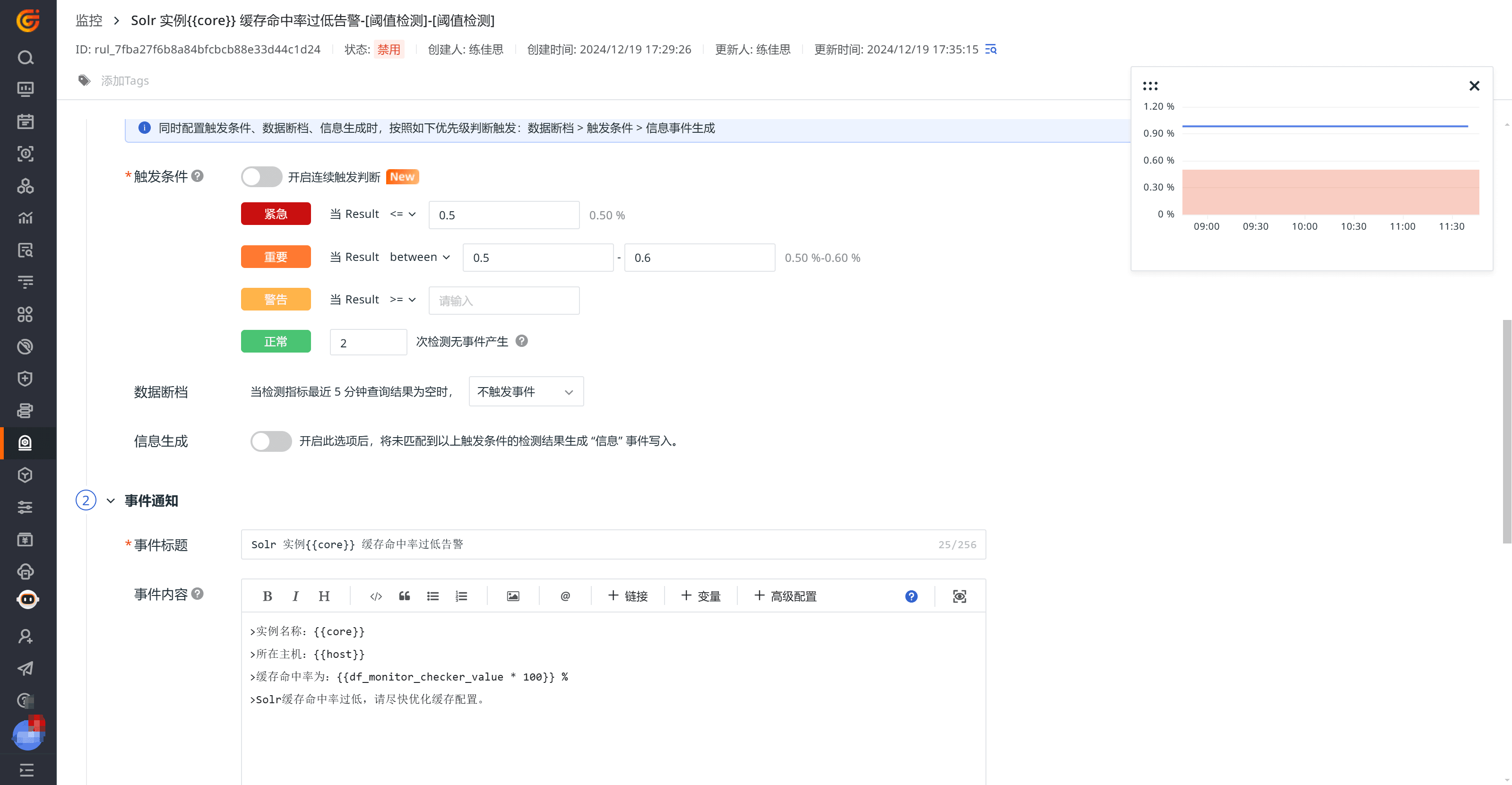
Task: Toggle the 开启连续触发判断 switch
Action: [x=262, y=177]
